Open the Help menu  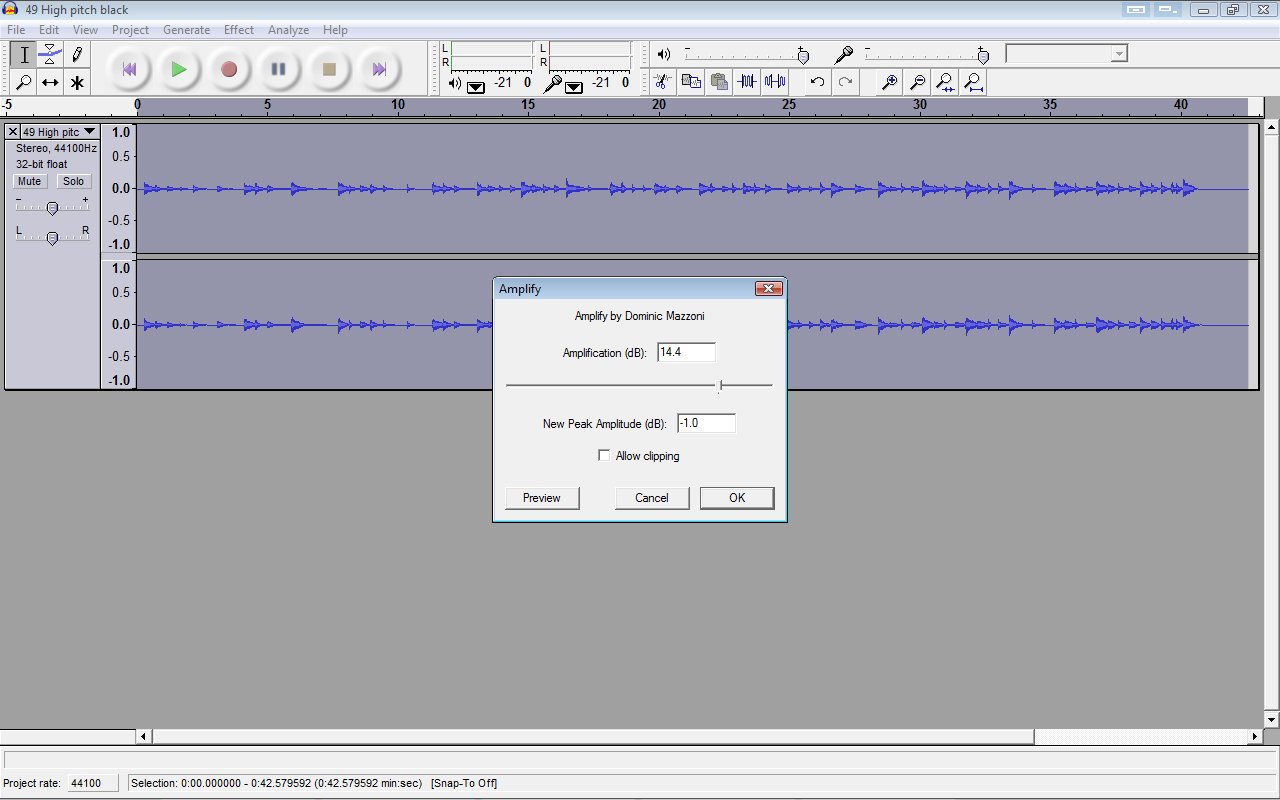pyautogui.click(x=335, y=30)
